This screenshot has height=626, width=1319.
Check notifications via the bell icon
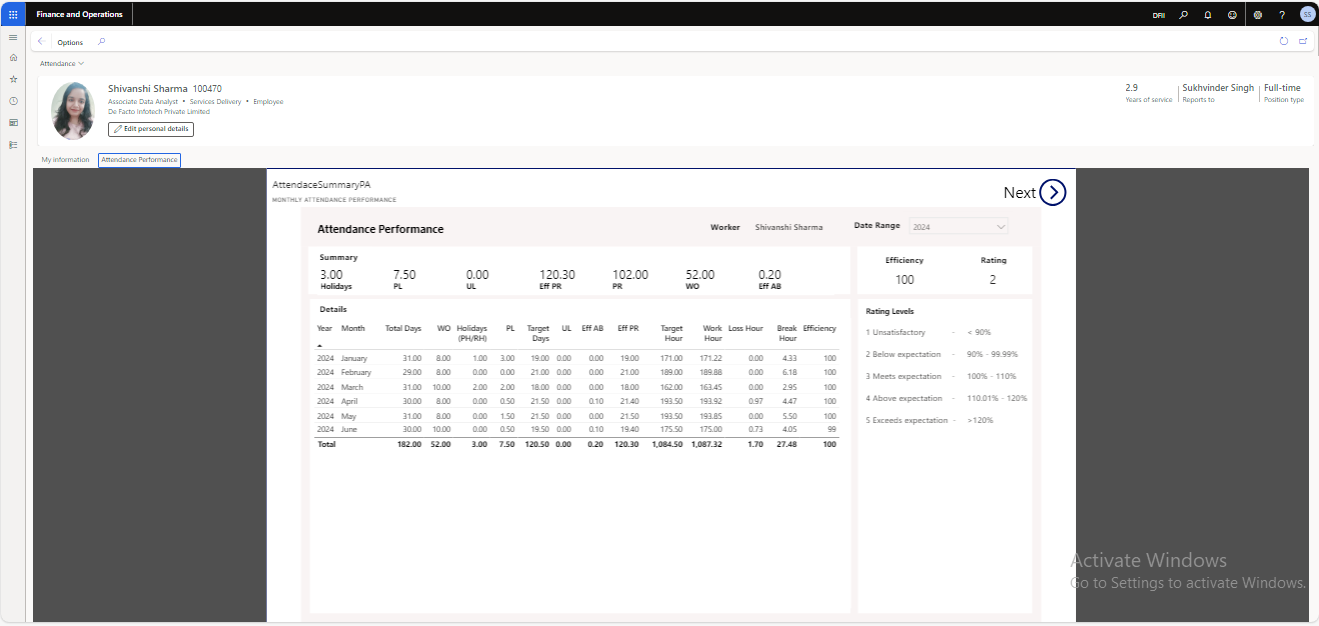[1207, 15]
